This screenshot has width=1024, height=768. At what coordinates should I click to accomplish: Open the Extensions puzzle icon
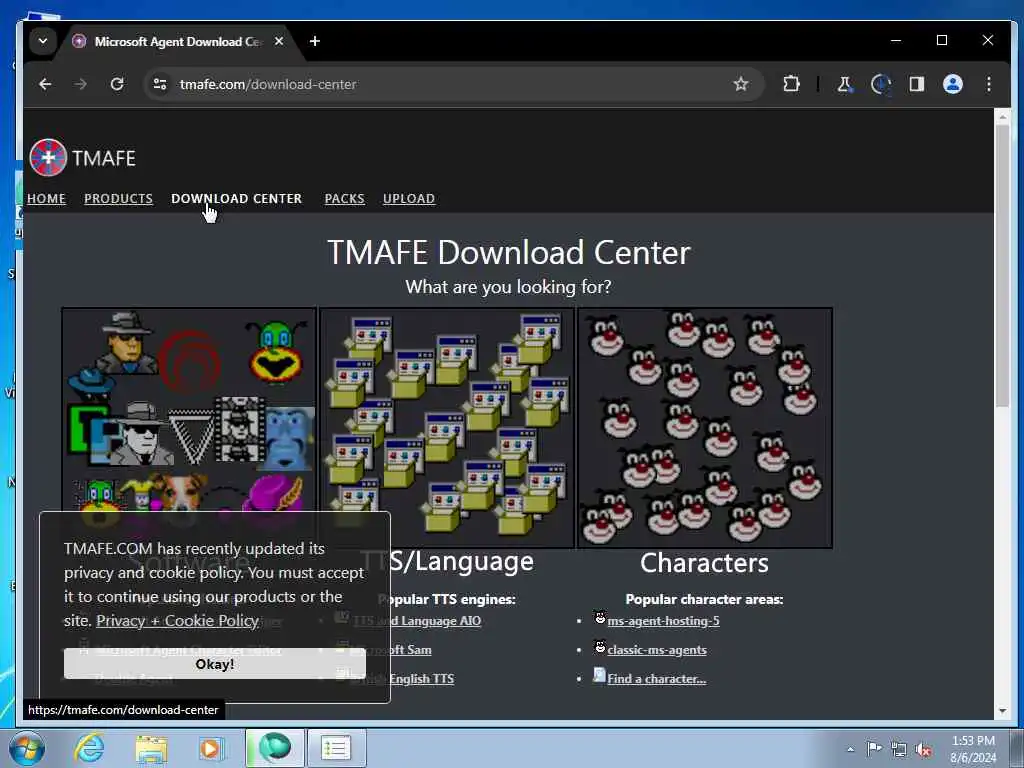tap(792, 84)
